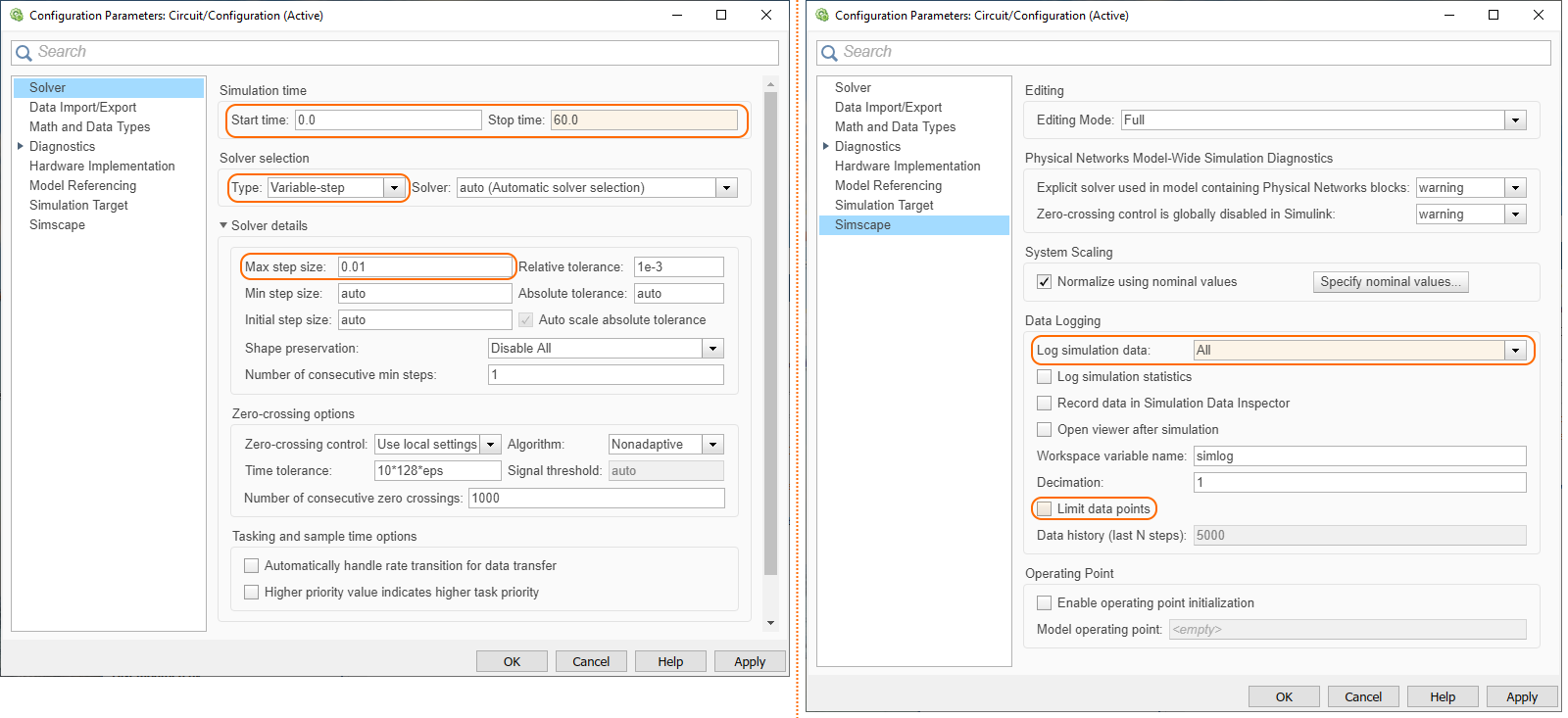Viewport: 1568px width, 718px height.
Task: Enable automatic rate transition handling checkbox
Action: click(x=252, y=566)
